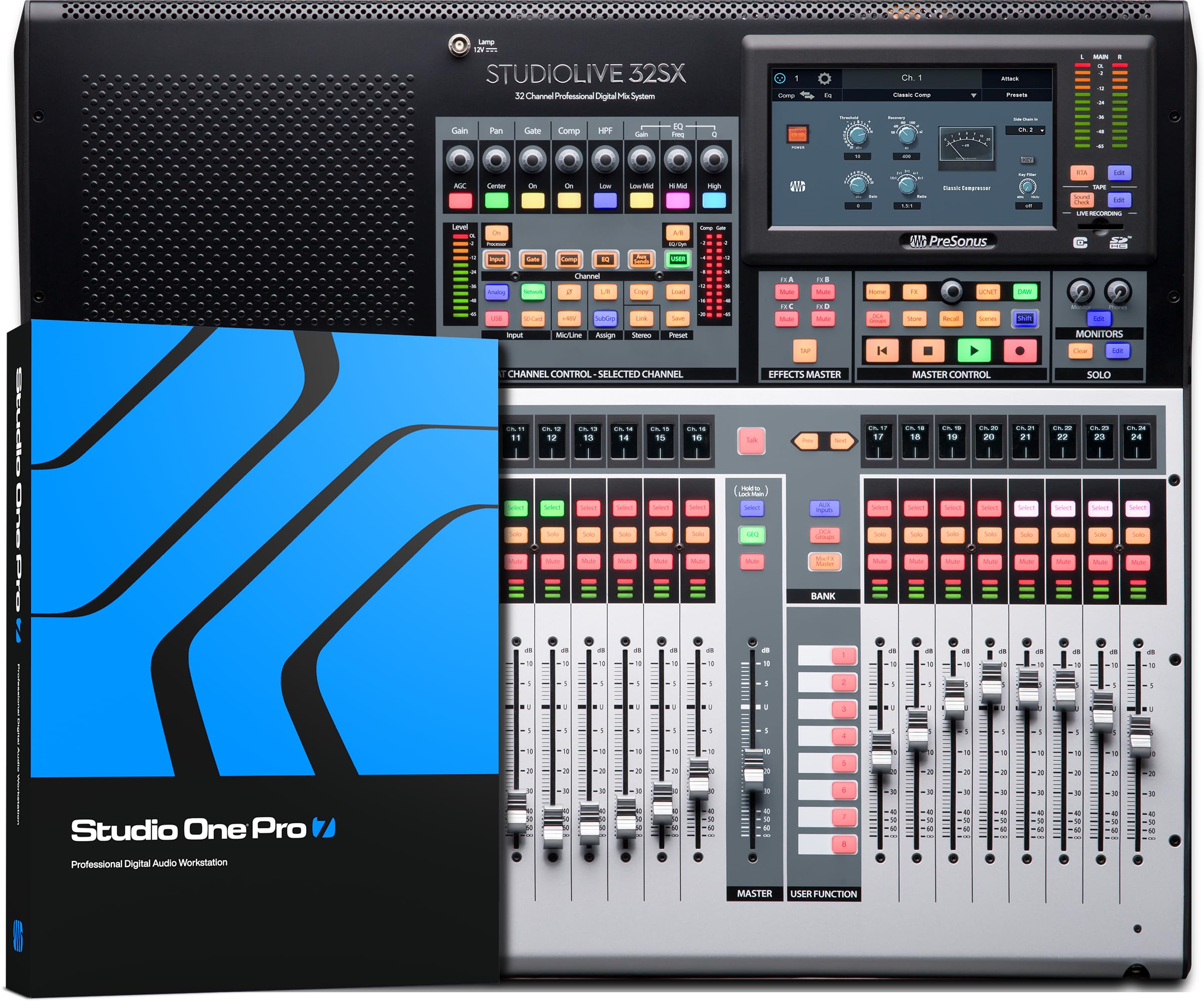Activate the Talk button

[x=751, y=442]
